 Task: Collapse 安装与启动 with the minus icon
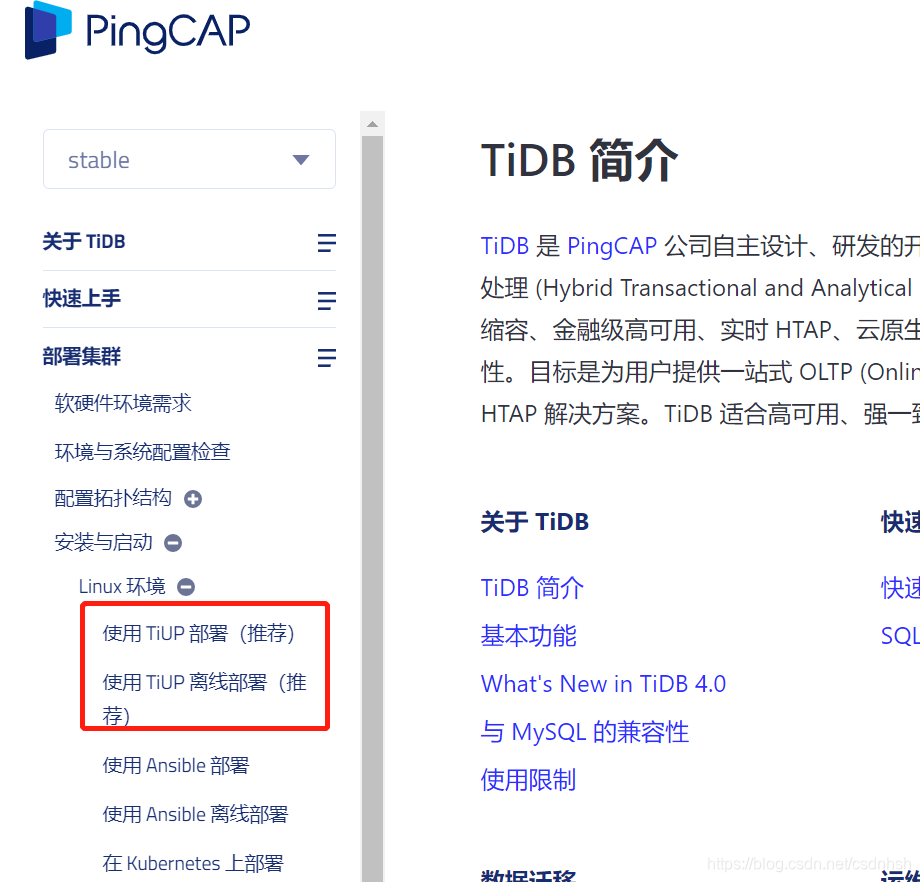(173, 543)
